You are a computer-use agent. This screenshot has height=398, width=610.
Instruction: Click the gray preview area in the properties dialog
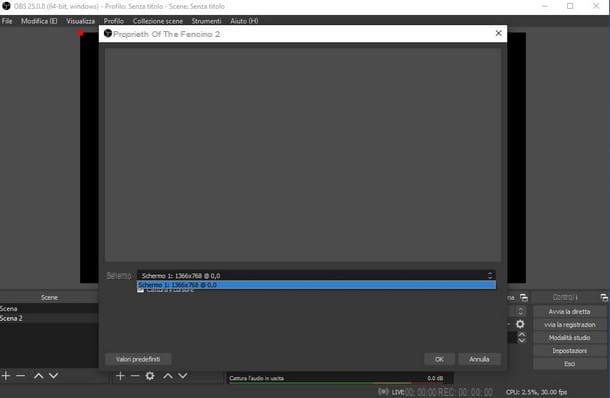point(303,154)
